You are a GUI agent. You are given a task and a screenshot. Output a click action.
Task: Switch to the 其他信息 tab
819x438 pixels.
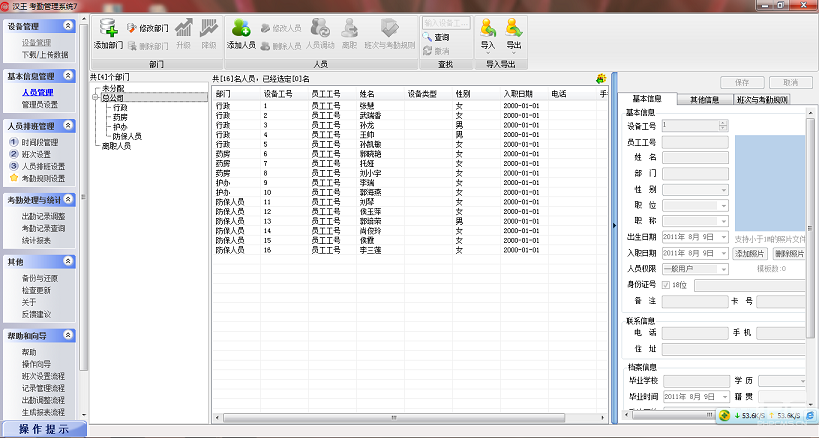pos(705,100)
